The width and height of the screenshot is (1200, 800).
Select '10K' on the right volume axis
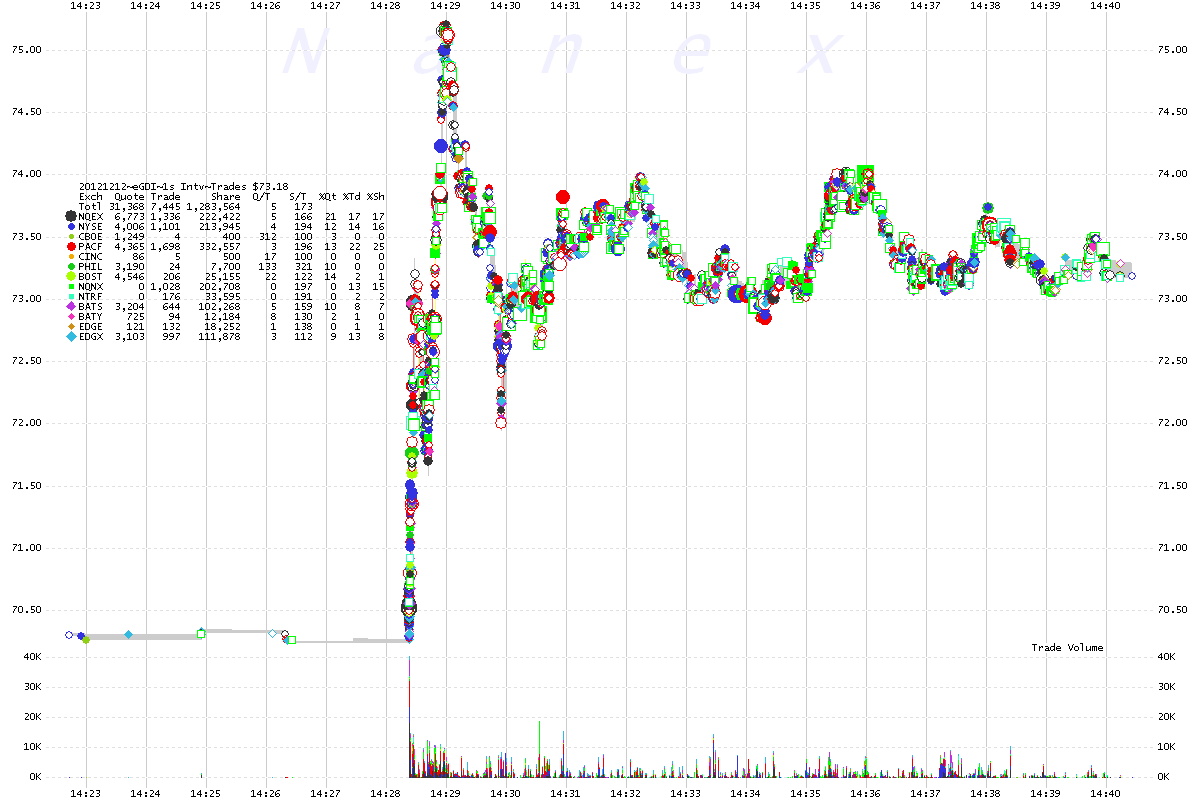[1167, 747]
